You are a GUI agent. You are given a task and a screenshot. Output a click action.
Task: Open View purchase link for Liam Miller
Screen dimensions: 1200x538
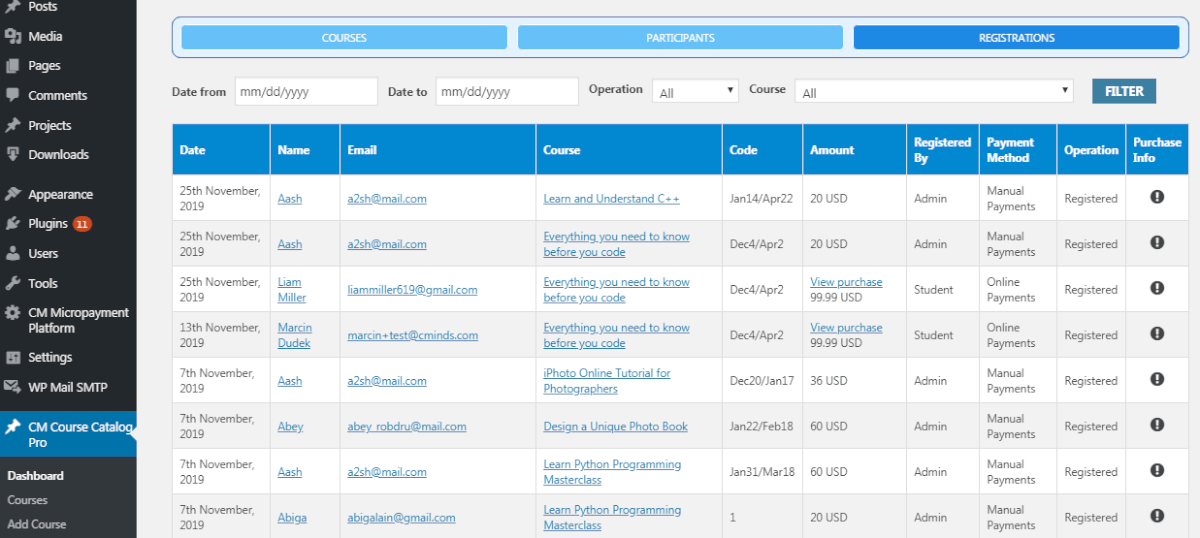pyautogui.click(x=846, y=282)
